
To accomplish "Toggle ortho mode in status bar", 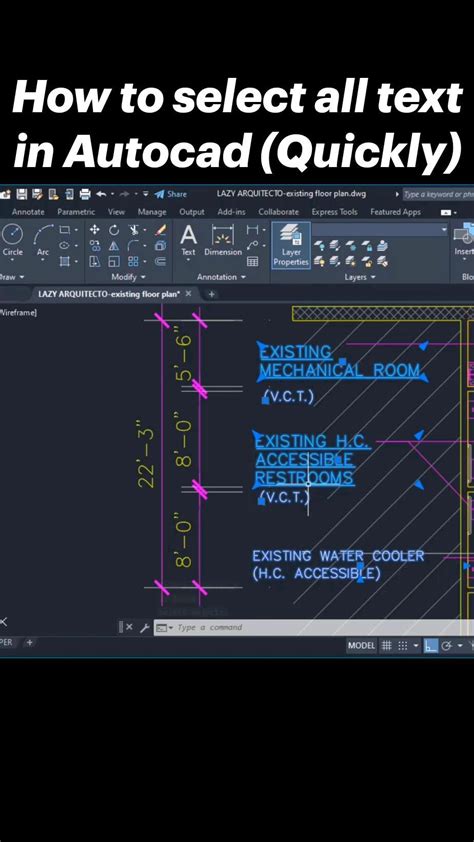I will pos(431,645).
